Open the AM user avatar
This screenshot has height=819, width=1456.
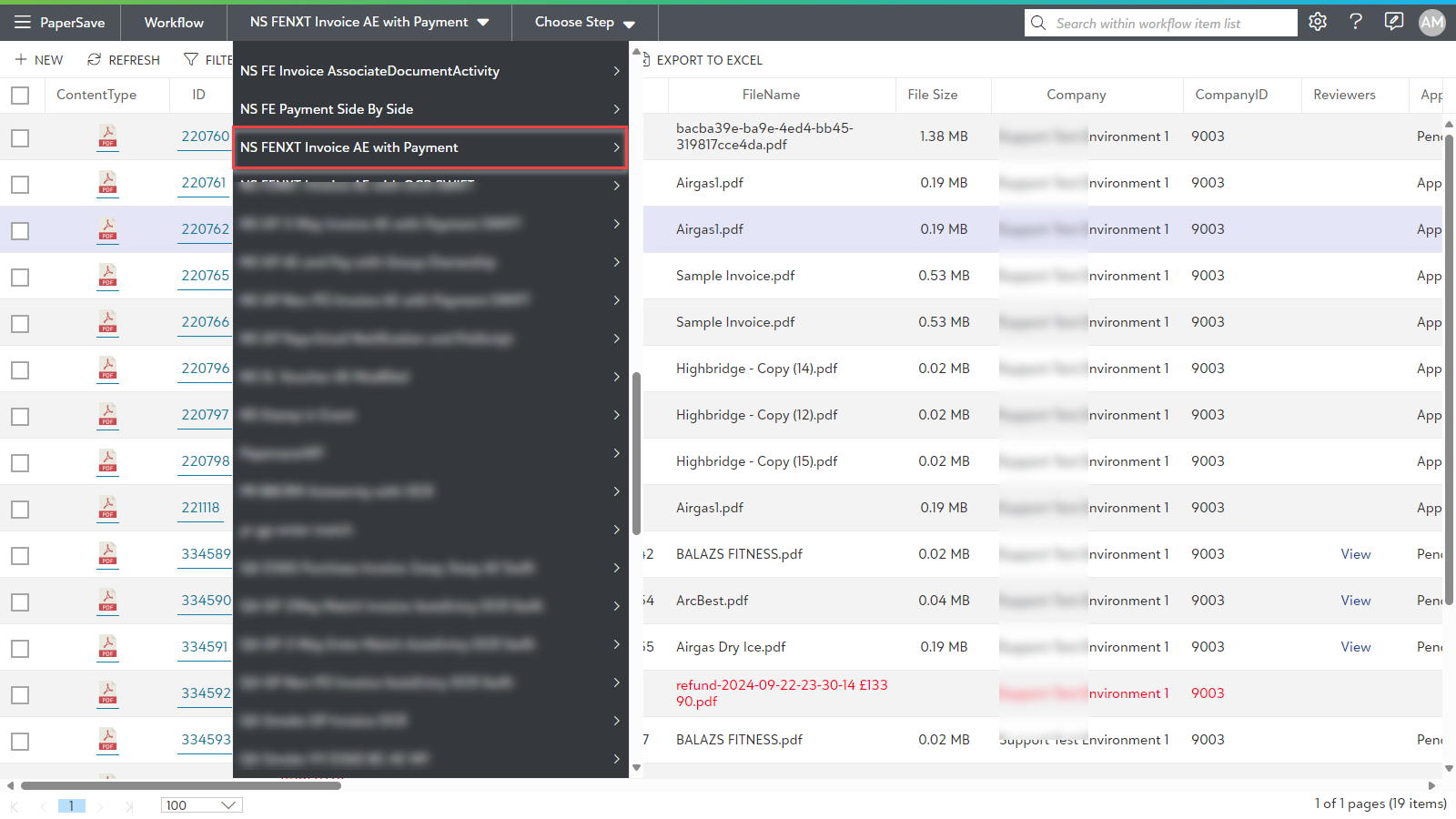pos(1431,23)
